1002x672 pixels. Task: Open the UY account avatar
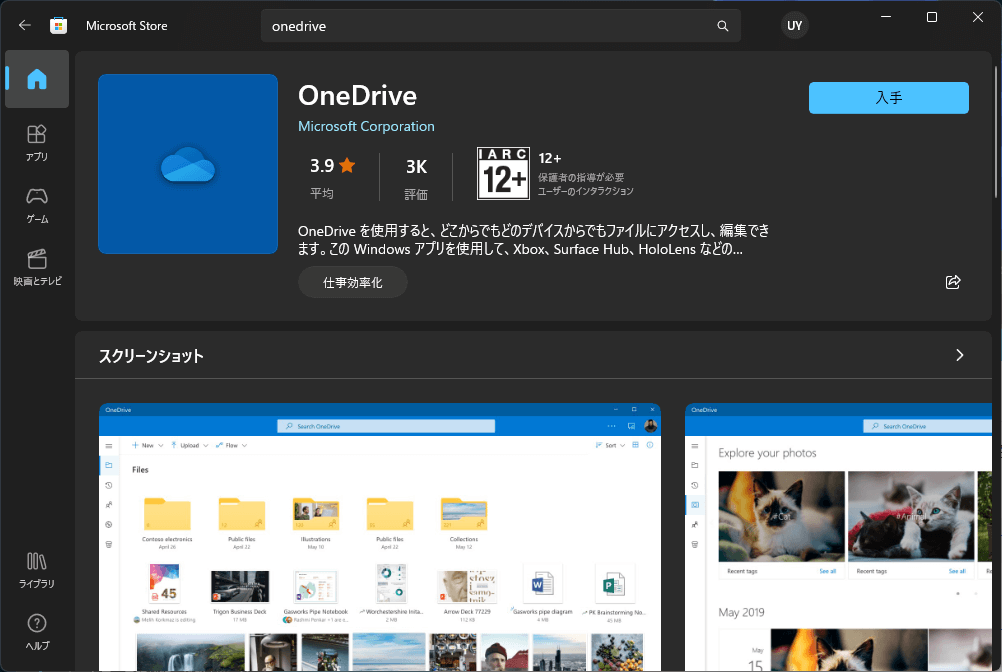pyautogui.click(x=794, y=25)
